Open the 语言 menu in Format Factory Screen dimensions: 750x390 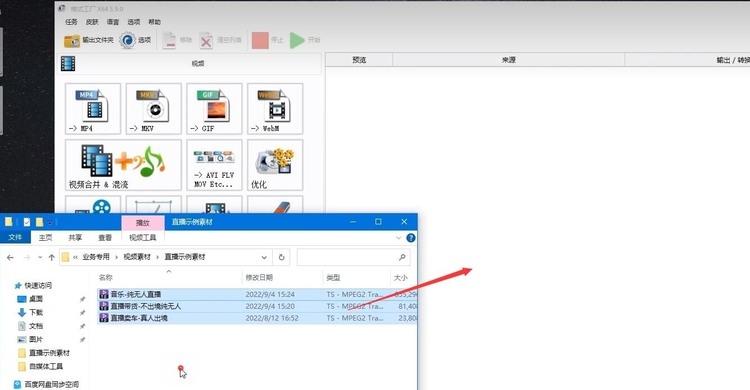tap(113, 22)
